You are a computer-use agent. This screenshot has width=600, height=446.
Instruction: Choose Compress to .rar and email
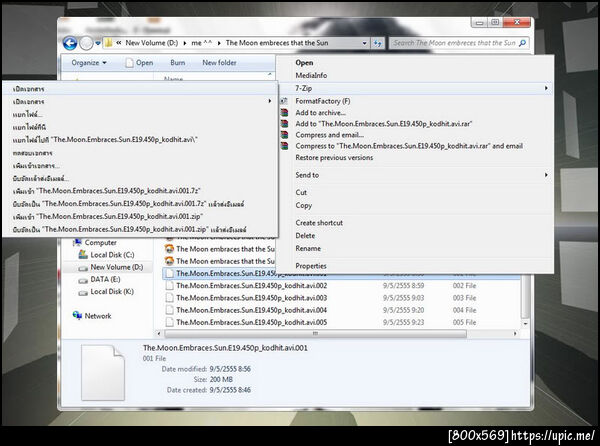[414, 146]
